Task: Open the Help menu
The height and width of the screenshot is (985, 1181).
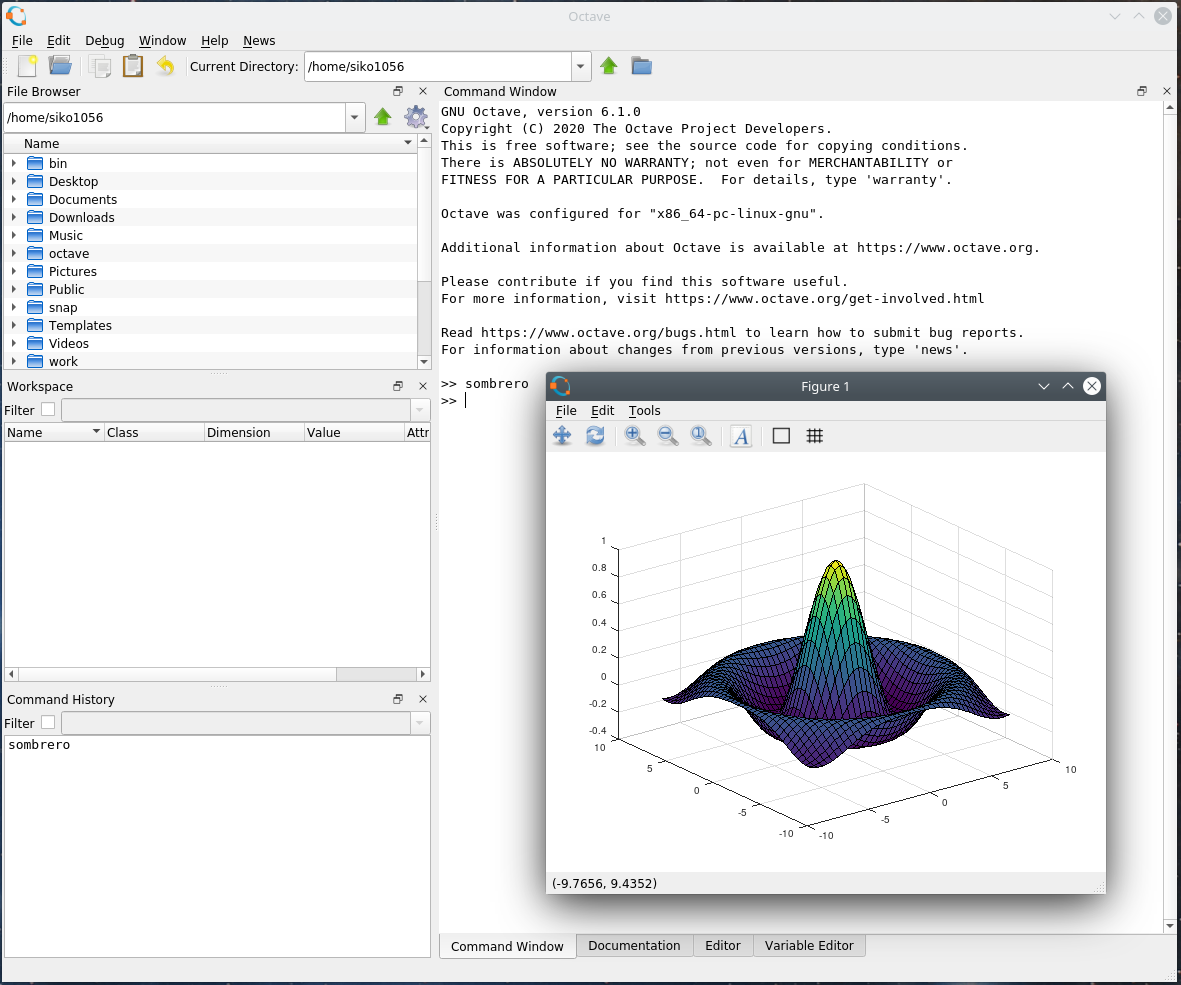Action: coord(214,41)
